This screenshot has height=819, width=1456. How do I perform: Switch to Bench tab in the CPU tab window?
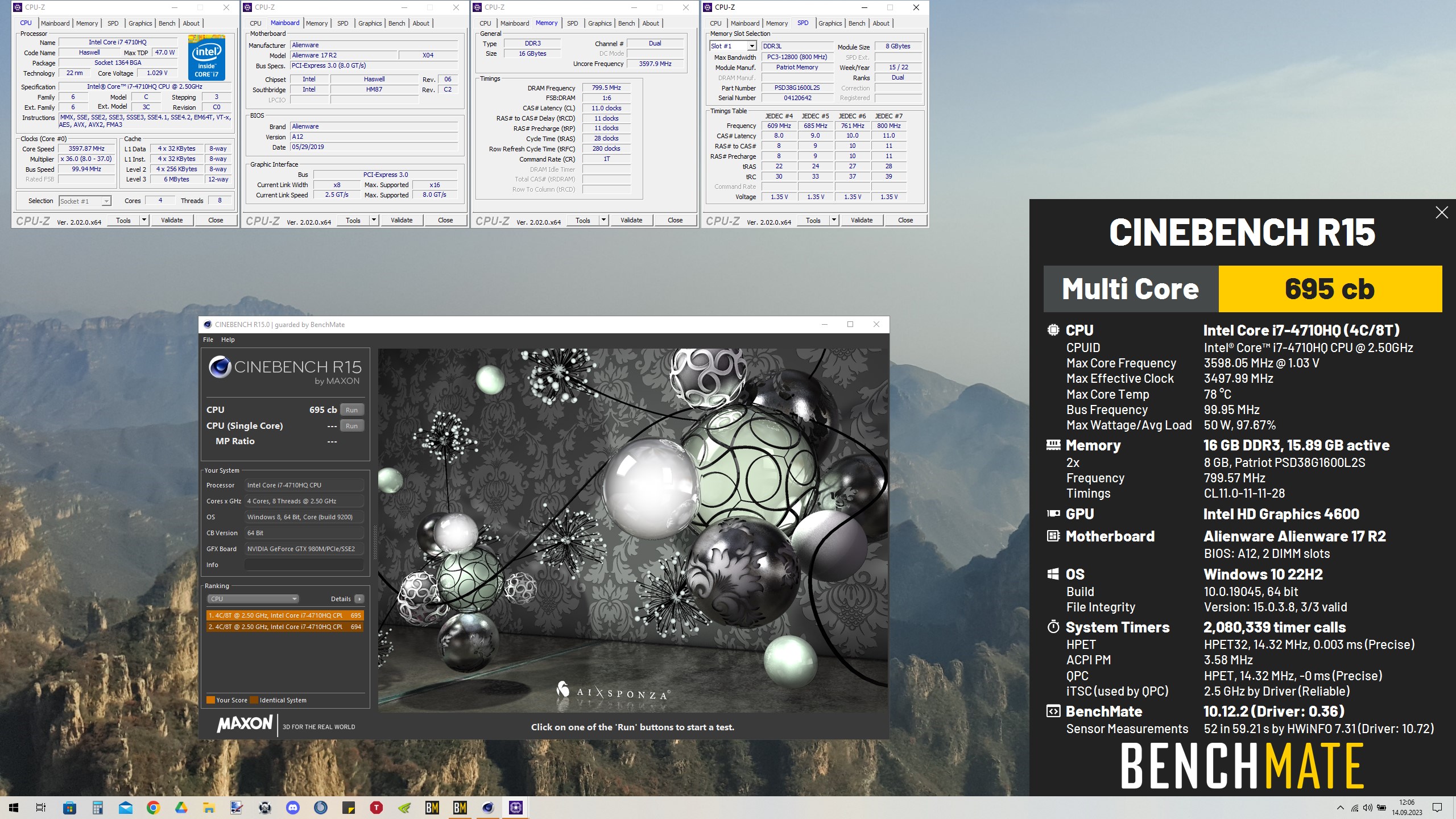[x=167, y=23]
